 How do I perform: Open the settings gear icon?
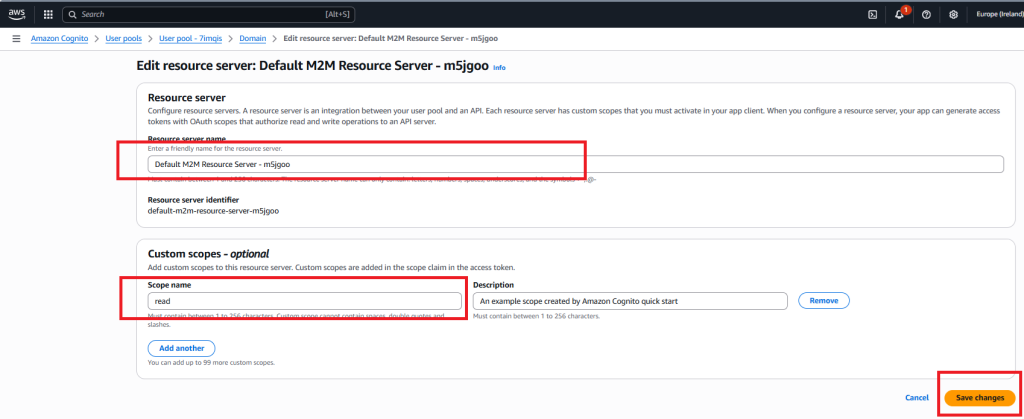pyautogui.click(x=953, y=15)
